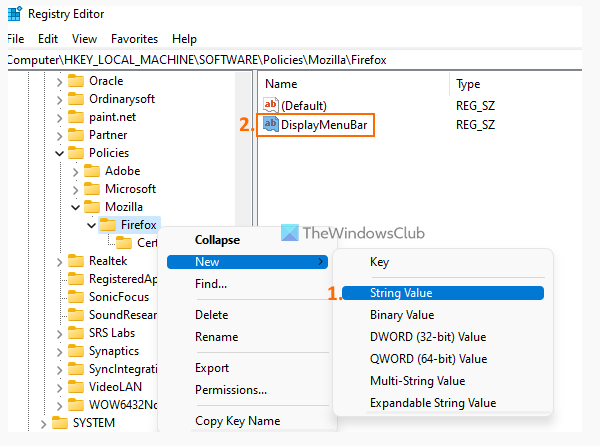
Task: Collapse the Mozilla tree node
Action: point(75,207)
